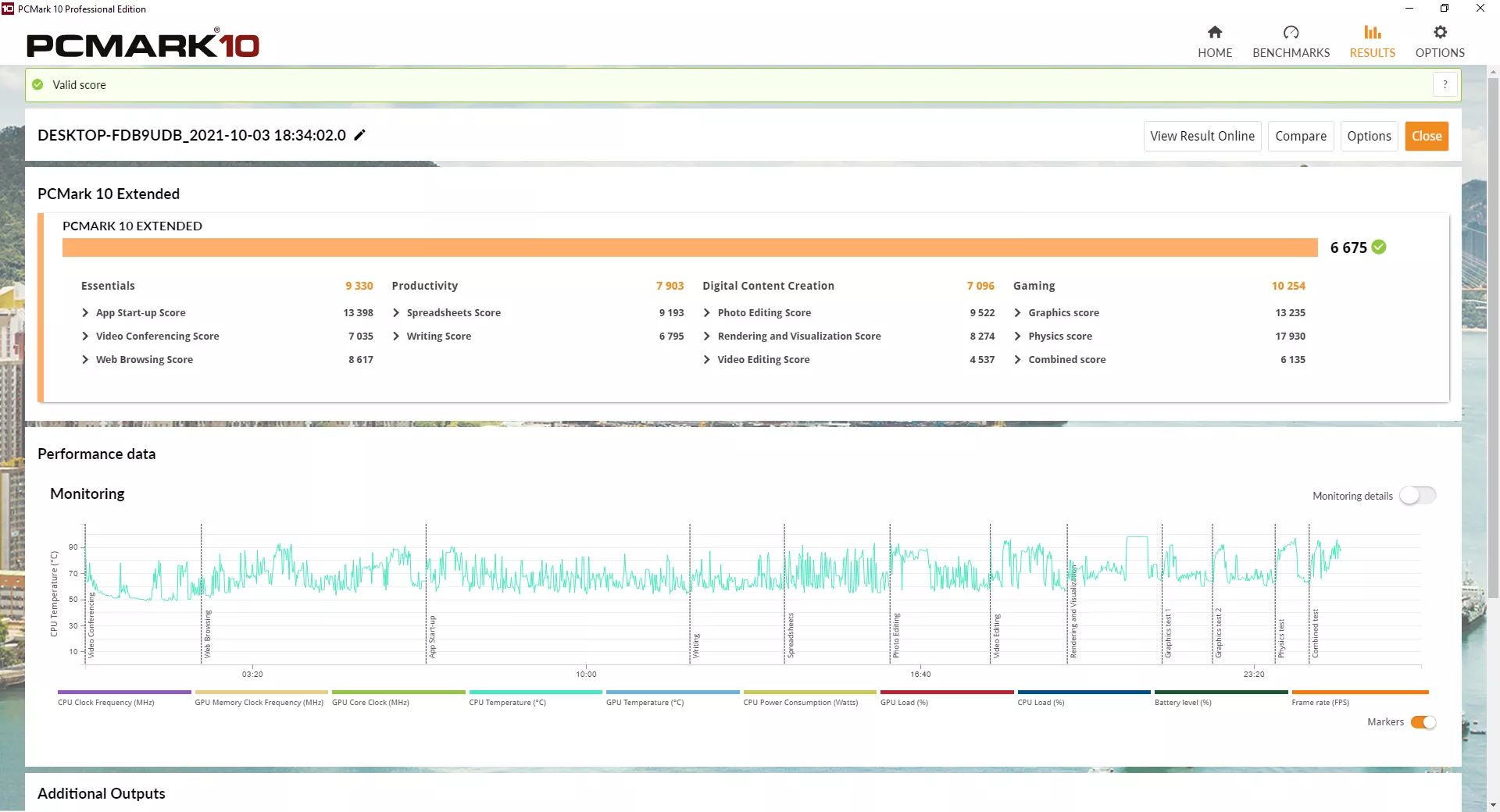Screen dimensions: 1500x812
Task: Open the HOME tab label
Action: [x=1215, y=53]
